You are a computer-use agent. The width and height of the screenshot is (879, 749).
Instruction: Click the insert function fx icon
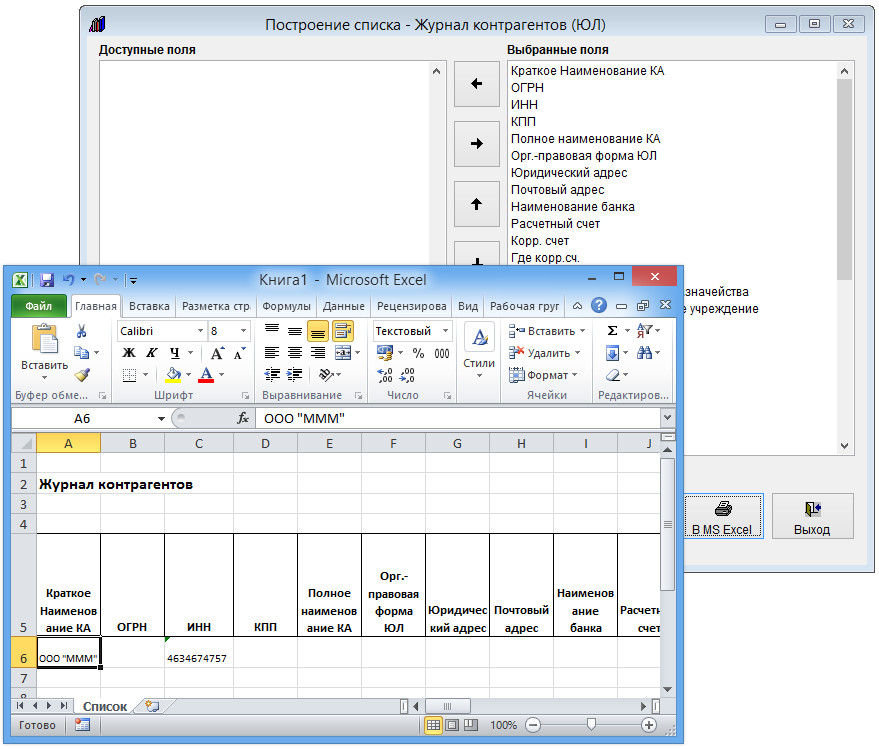pos(243,419)
